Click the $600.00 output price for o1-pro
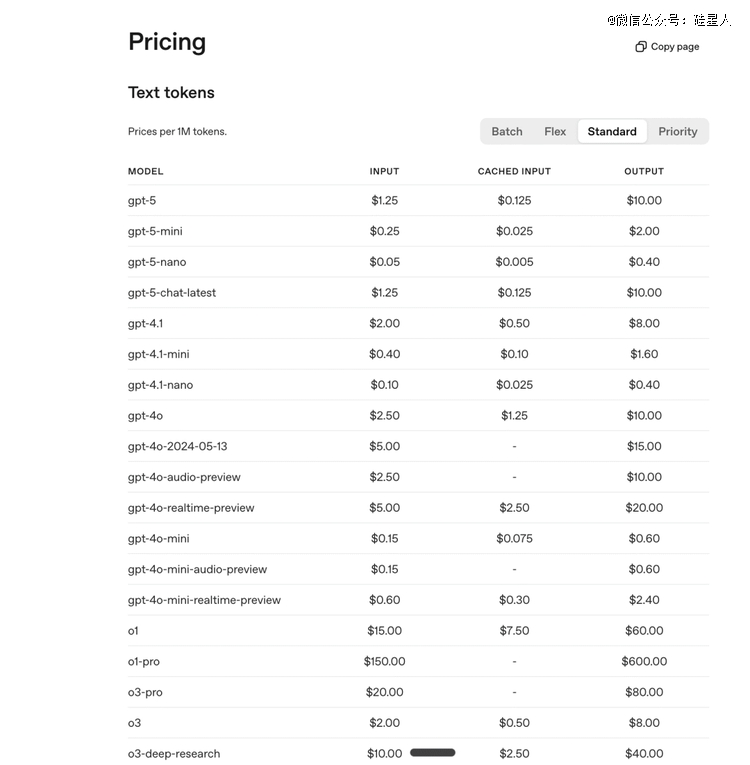This screenshot has height=765, width=750. coord(644,662)
